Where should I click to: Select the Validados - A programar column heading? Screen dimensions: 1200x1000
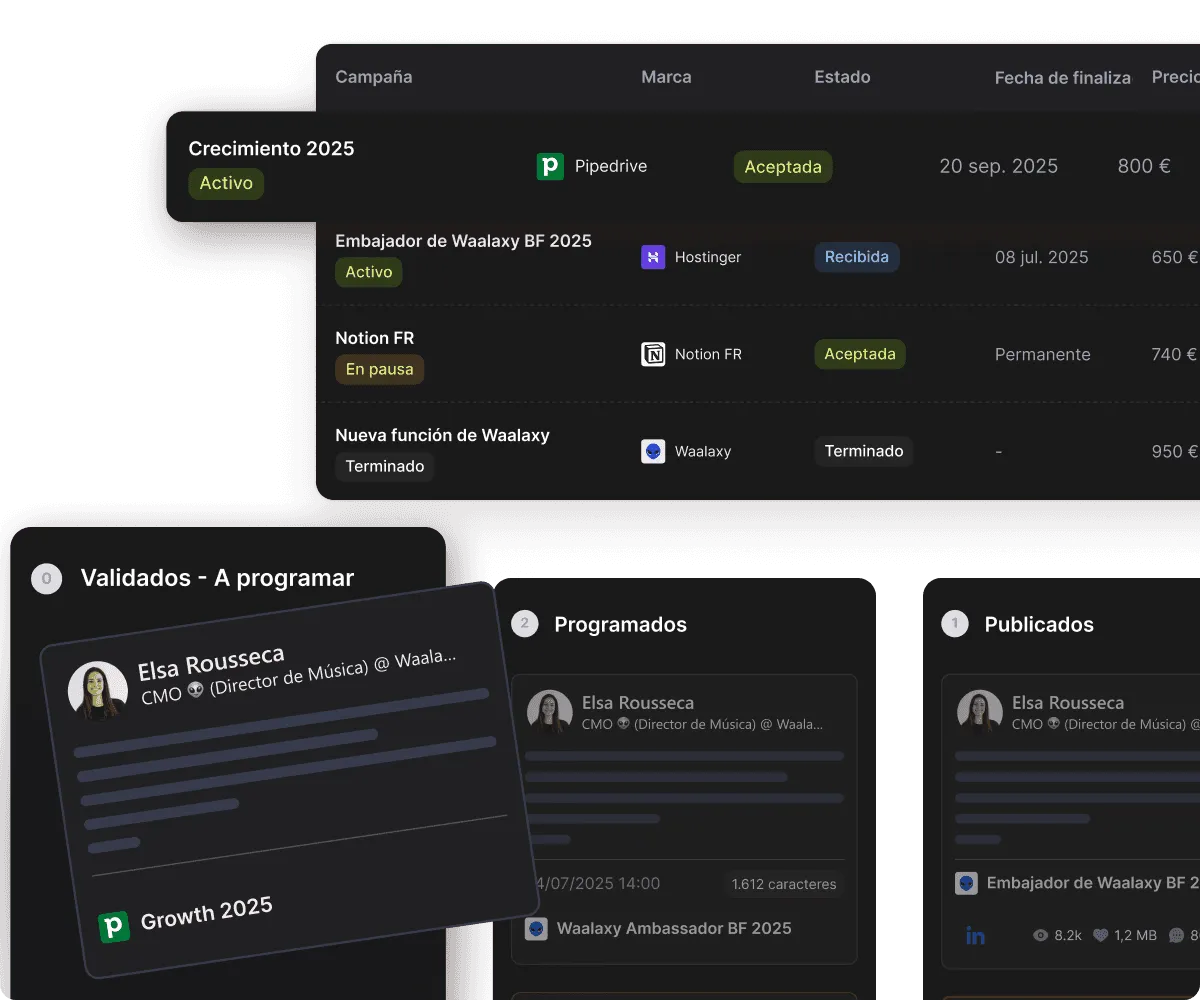(217, 578)
